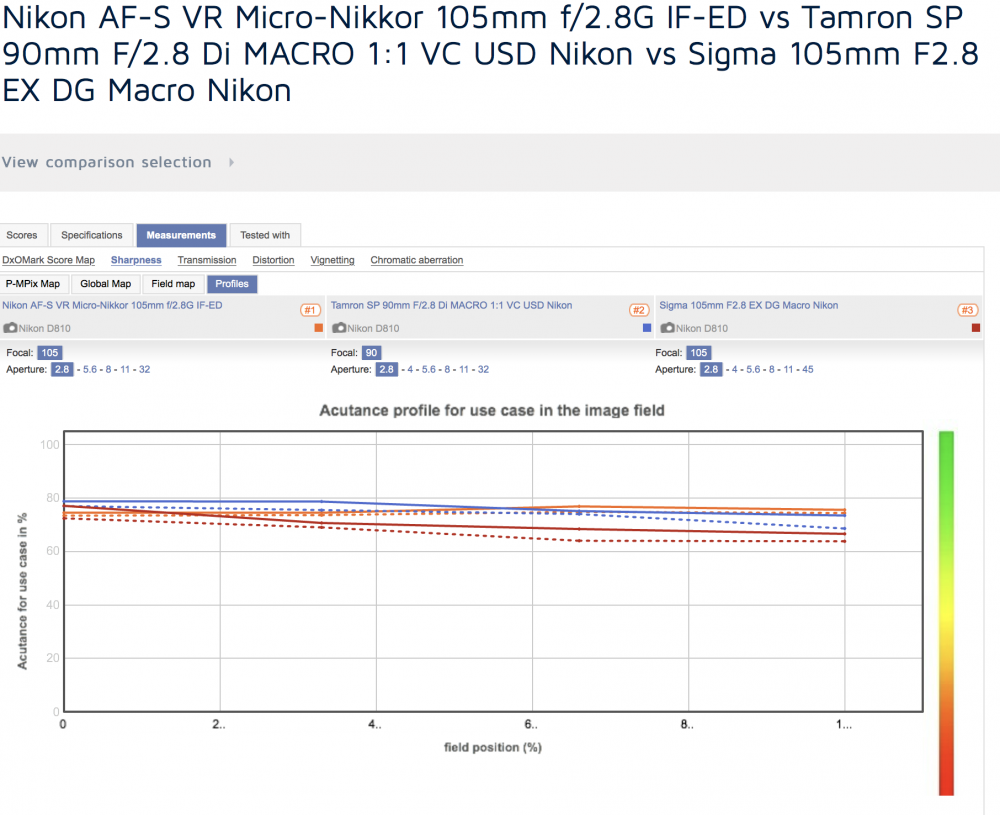Select aperture 2.8 for Nikon lens
The image size is (1000, 815).
(x=62, y=369)
